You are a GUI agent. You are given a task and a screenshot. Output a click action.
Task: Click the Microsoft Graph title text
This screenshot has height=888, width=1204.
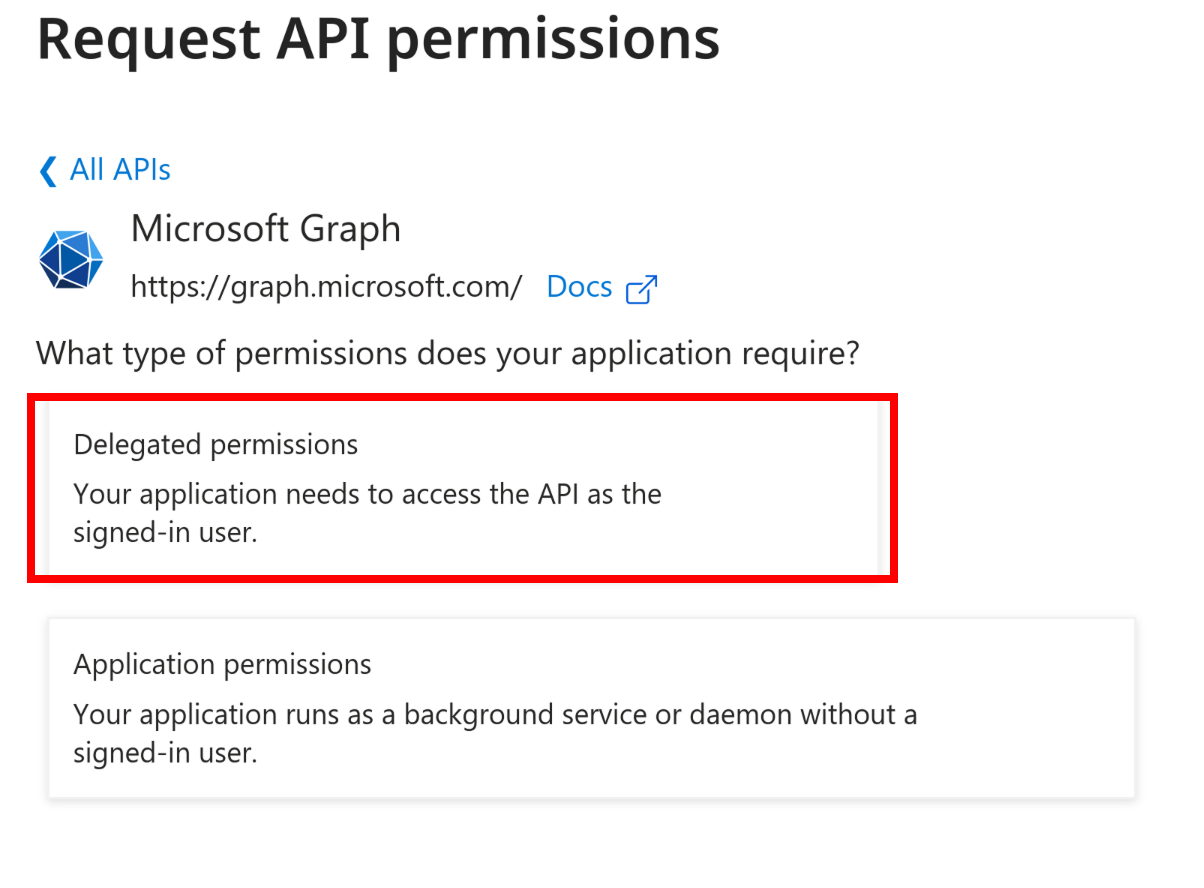(265, 230)
